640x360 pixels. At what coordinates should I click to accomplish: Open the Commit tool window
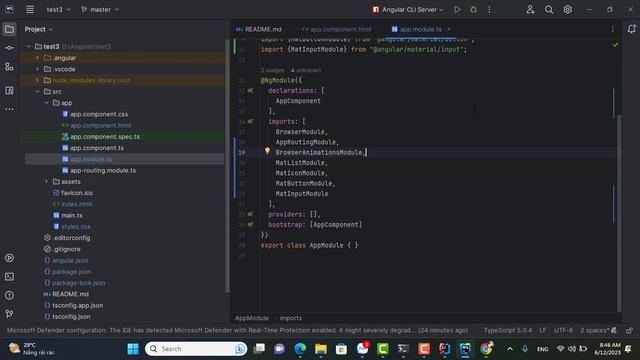coord(9,48)
